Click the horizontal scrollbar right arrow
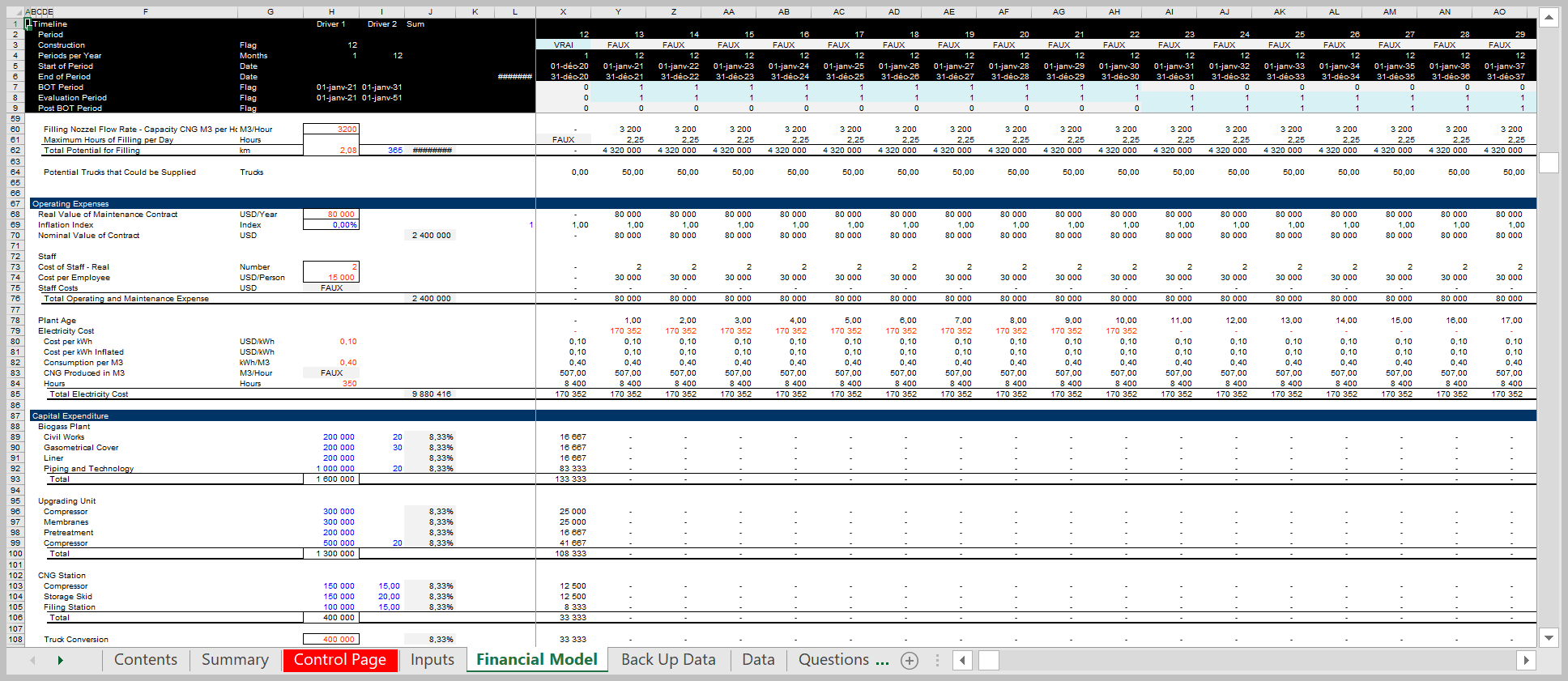 coord(1526,661)
